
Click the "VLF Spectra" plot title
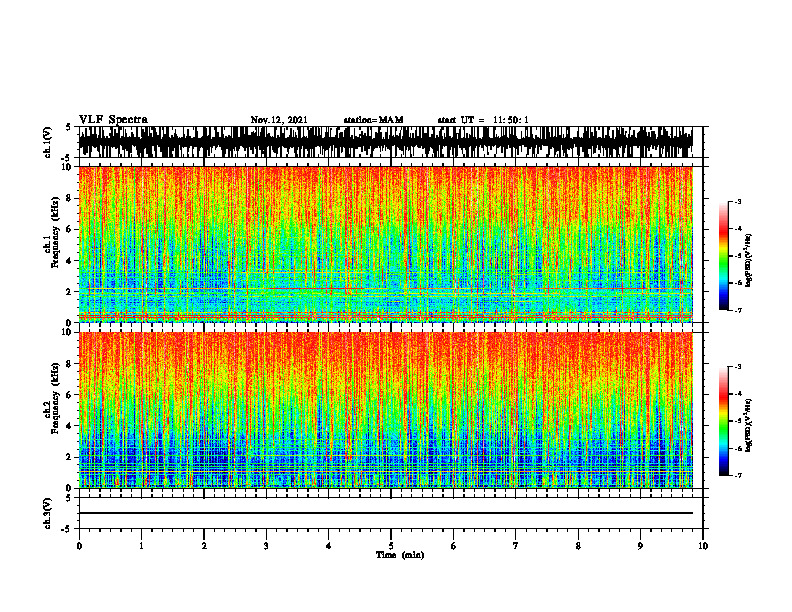click(113, 120)
